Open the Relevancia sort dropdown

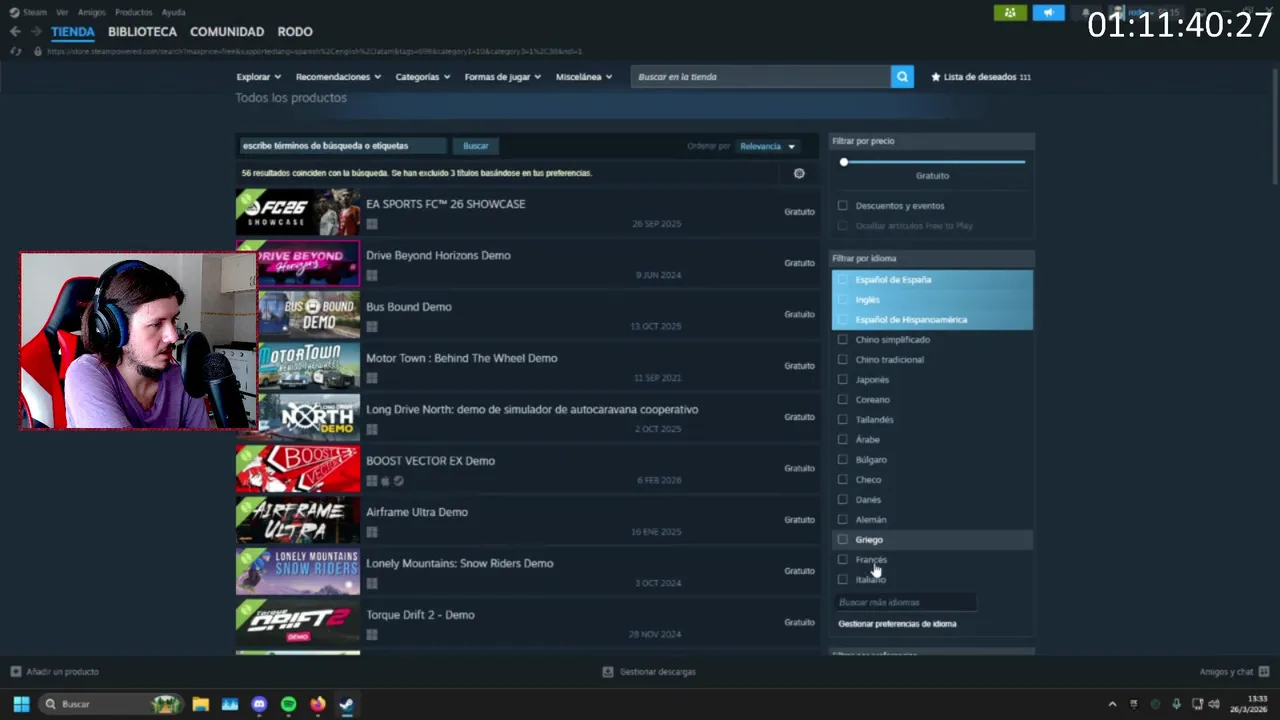pyautogui.click(x=767, y=146)
